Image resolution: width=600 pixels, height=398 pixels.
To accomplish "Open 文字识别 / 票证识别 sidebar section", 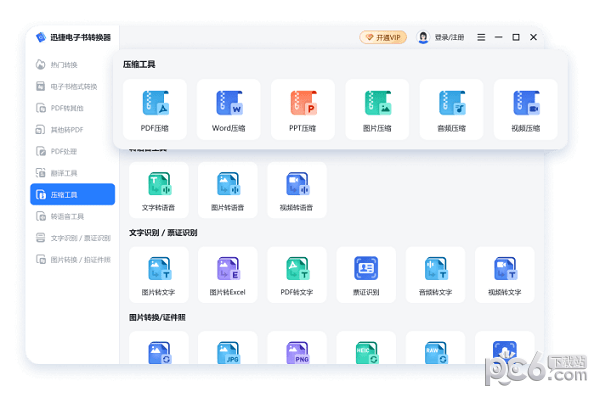I will 72,238.
